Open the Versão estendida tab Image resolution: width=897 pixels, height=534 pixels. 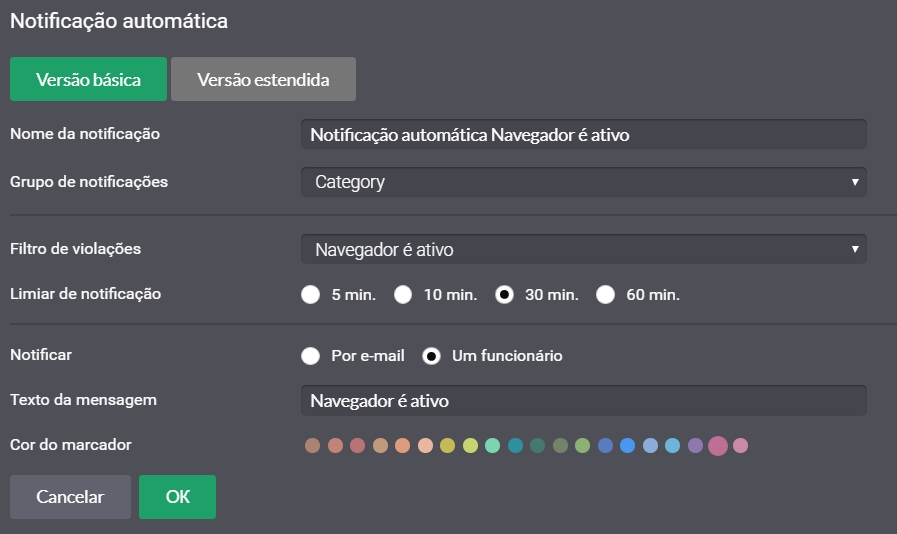[263, 79]
